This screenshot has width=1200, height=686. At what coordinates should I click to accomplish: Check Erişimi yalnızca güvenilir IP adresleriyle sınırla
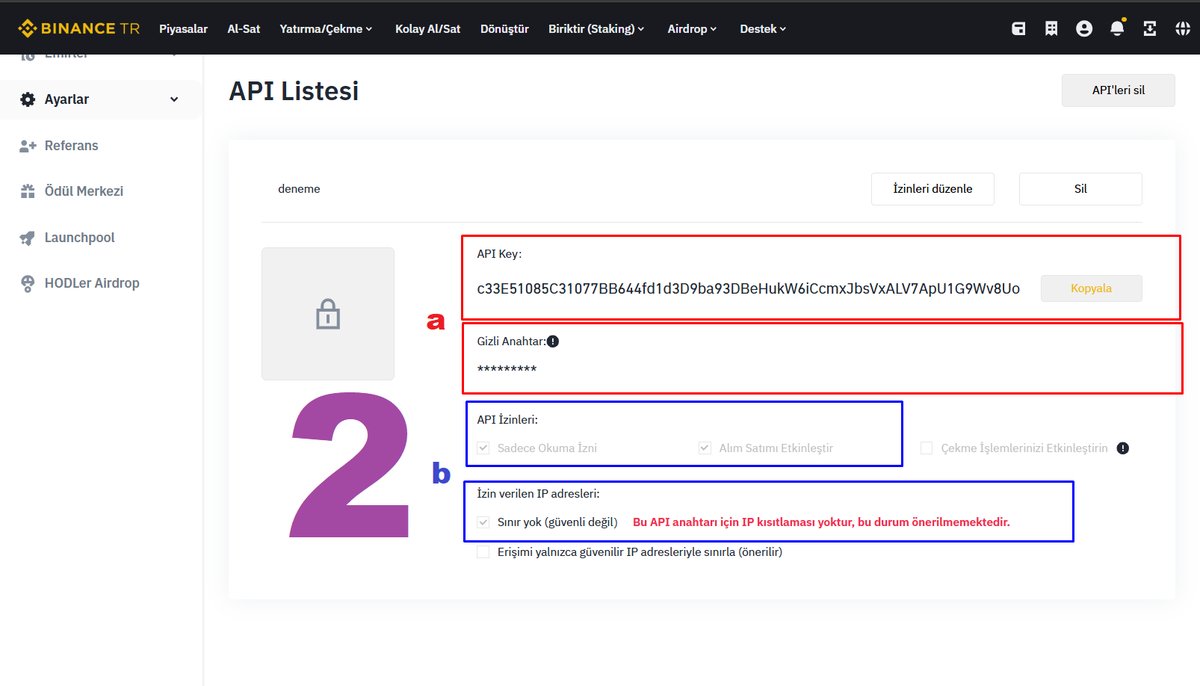pos(484,552)
